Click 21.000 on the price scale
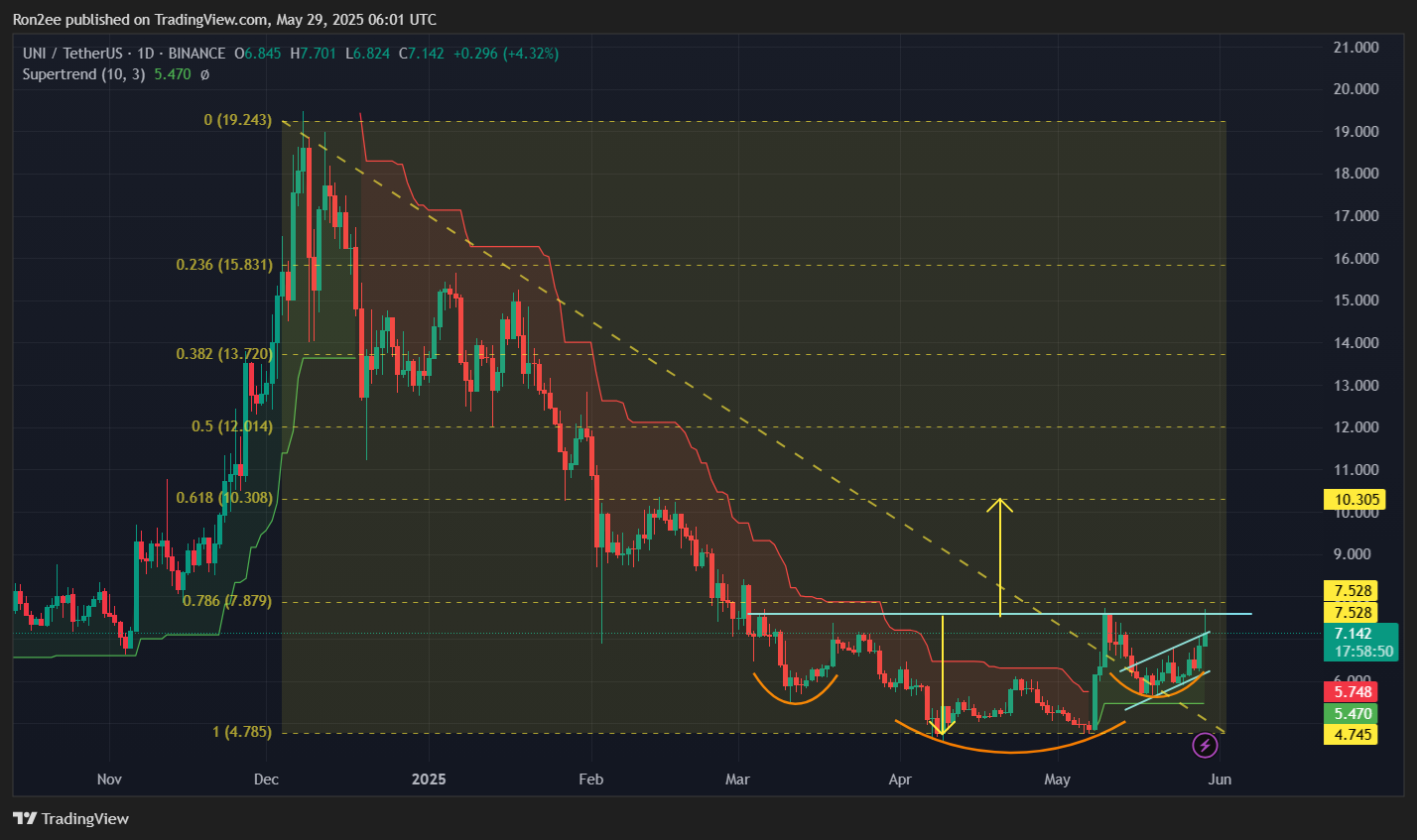1417x840 pixels. click(x=1356, y=47)
